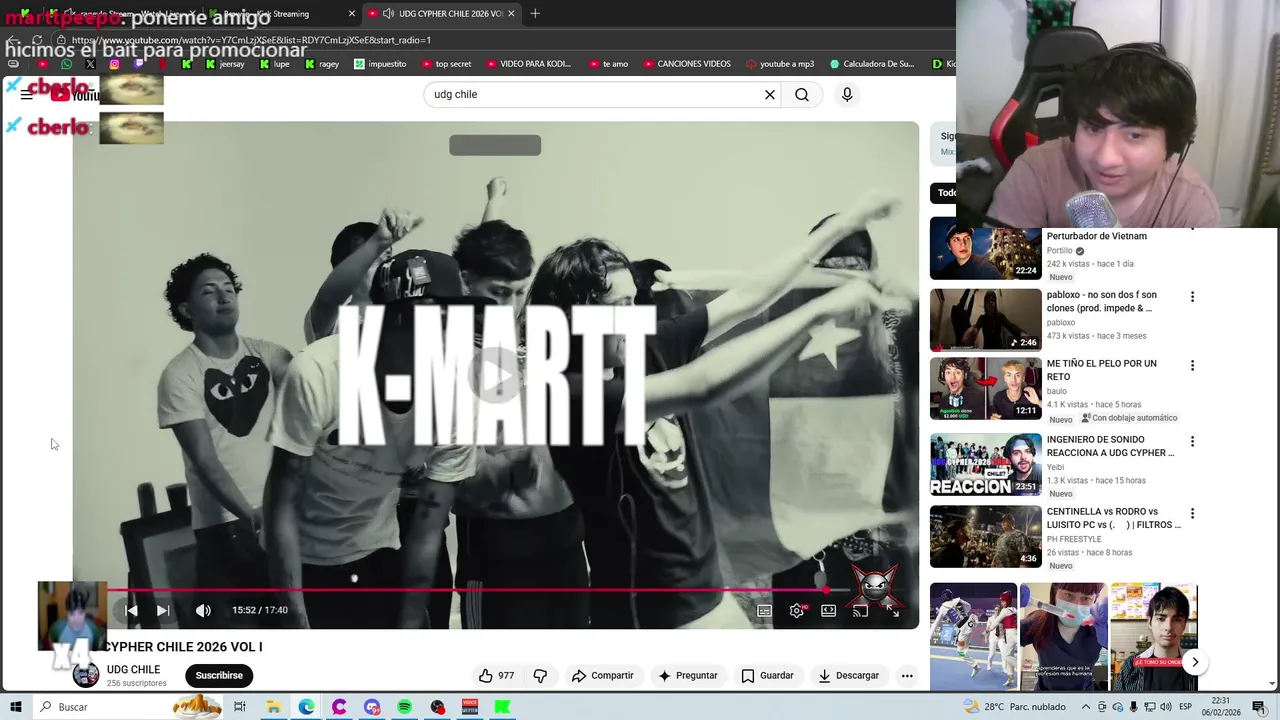
Task: Open INGENIERO DE SONIDO REACCIONA thumbnail
Action: click(986, 464)
